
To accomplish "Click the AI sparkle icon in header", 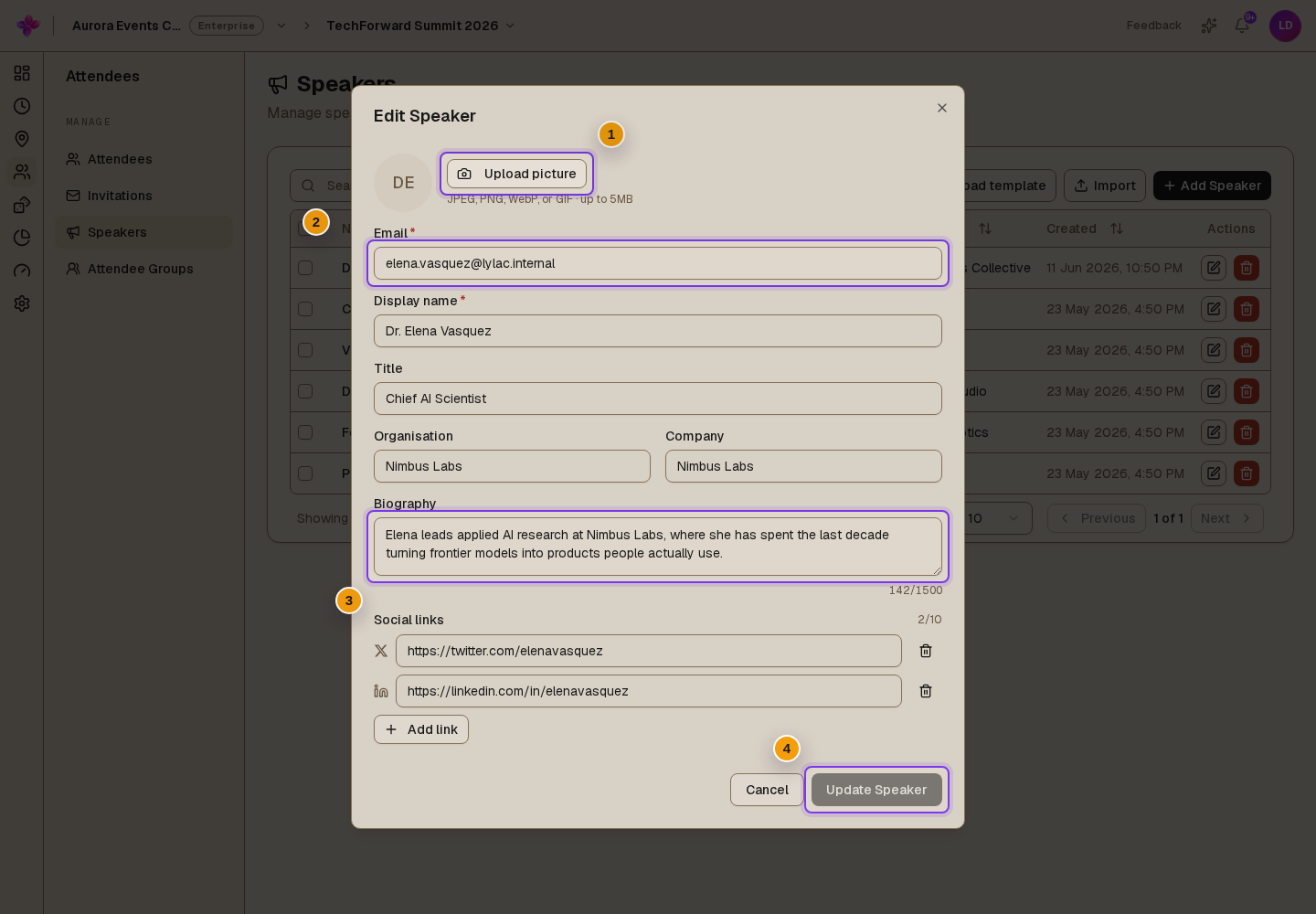I will tap(1209, 26).
